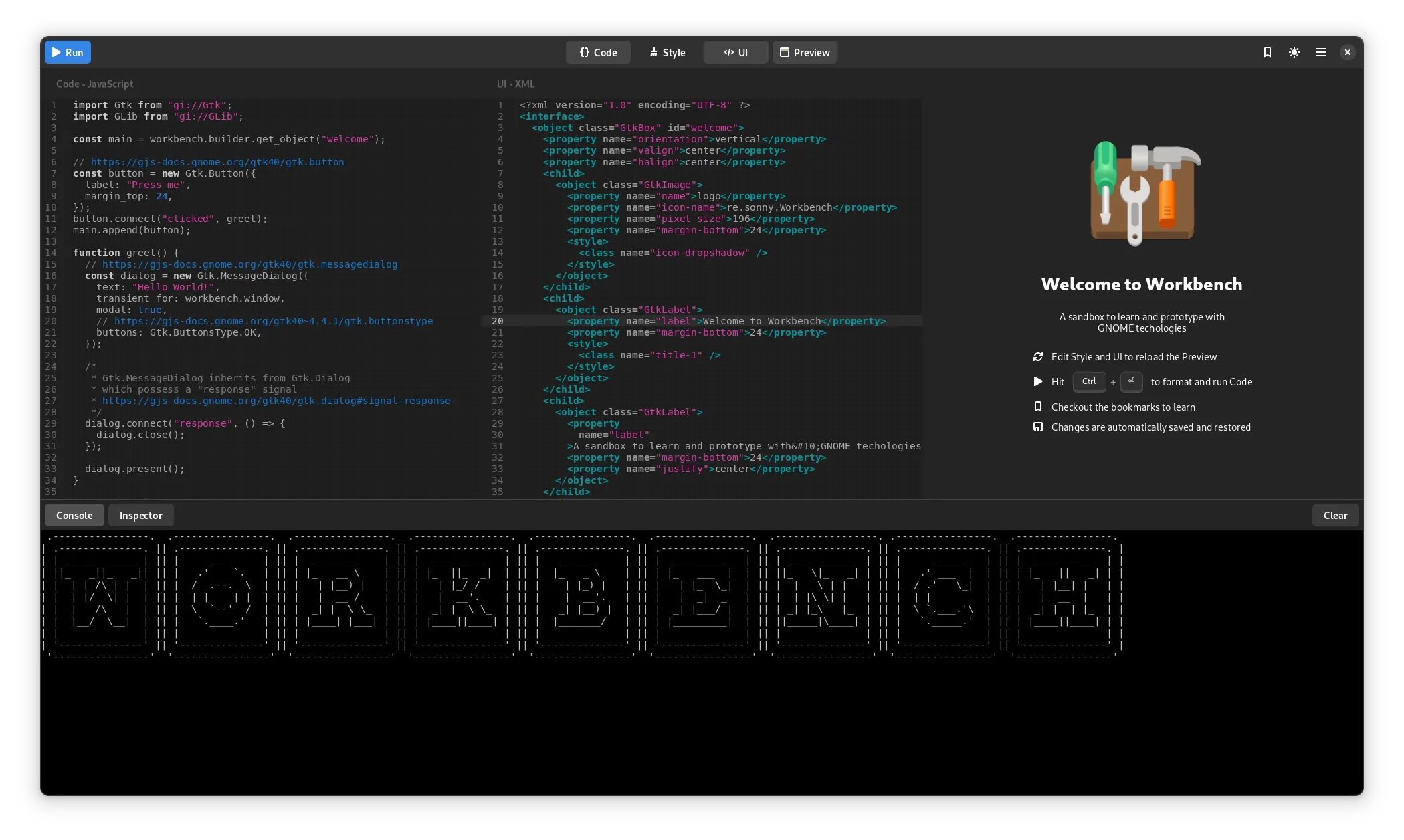This screenshot has height=840, width=1404.
Task: Click the play icon beside Hit
Action: [1037, 381]
